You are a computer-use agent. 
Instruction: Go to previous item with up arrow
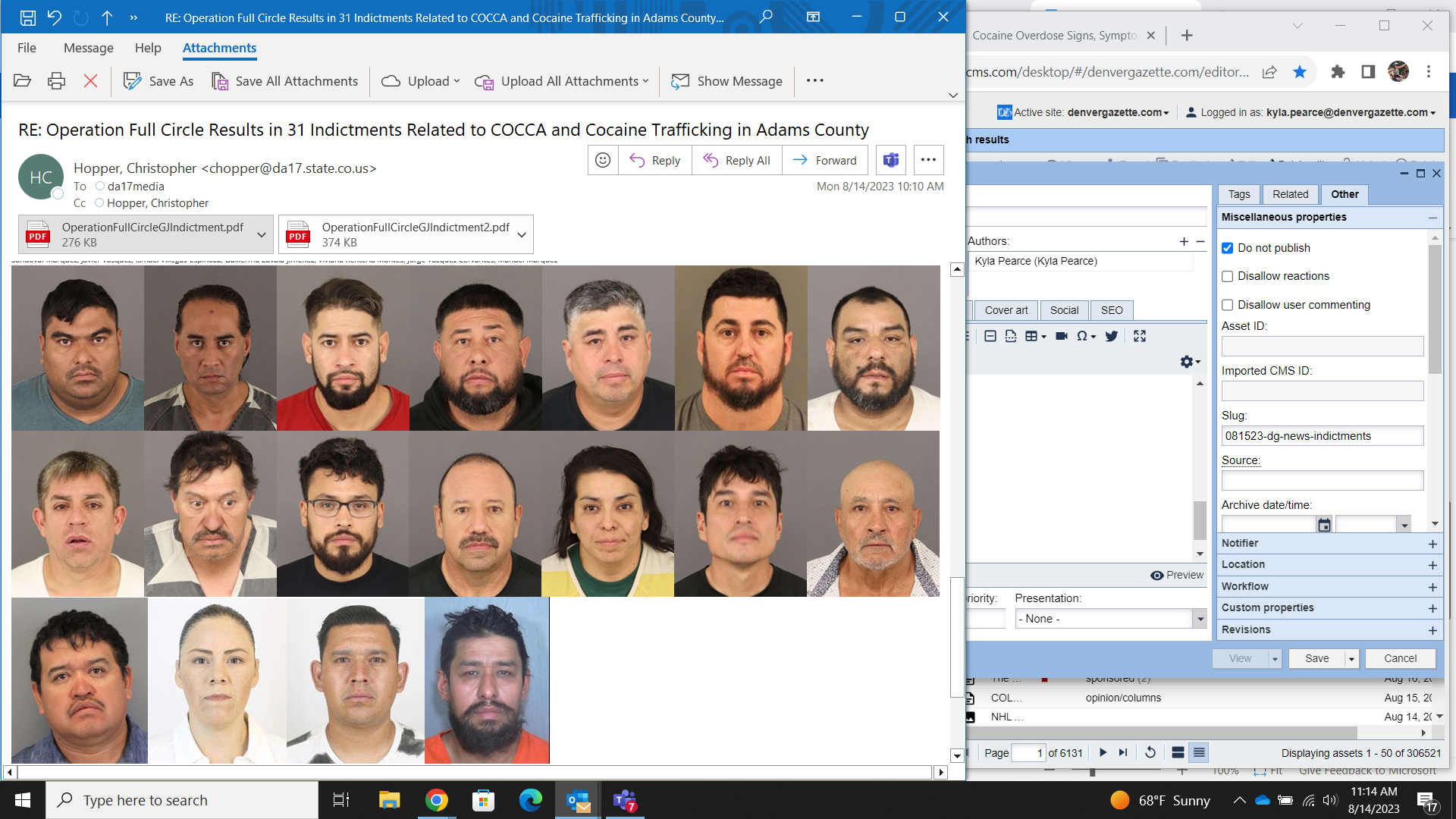point(107,17)
